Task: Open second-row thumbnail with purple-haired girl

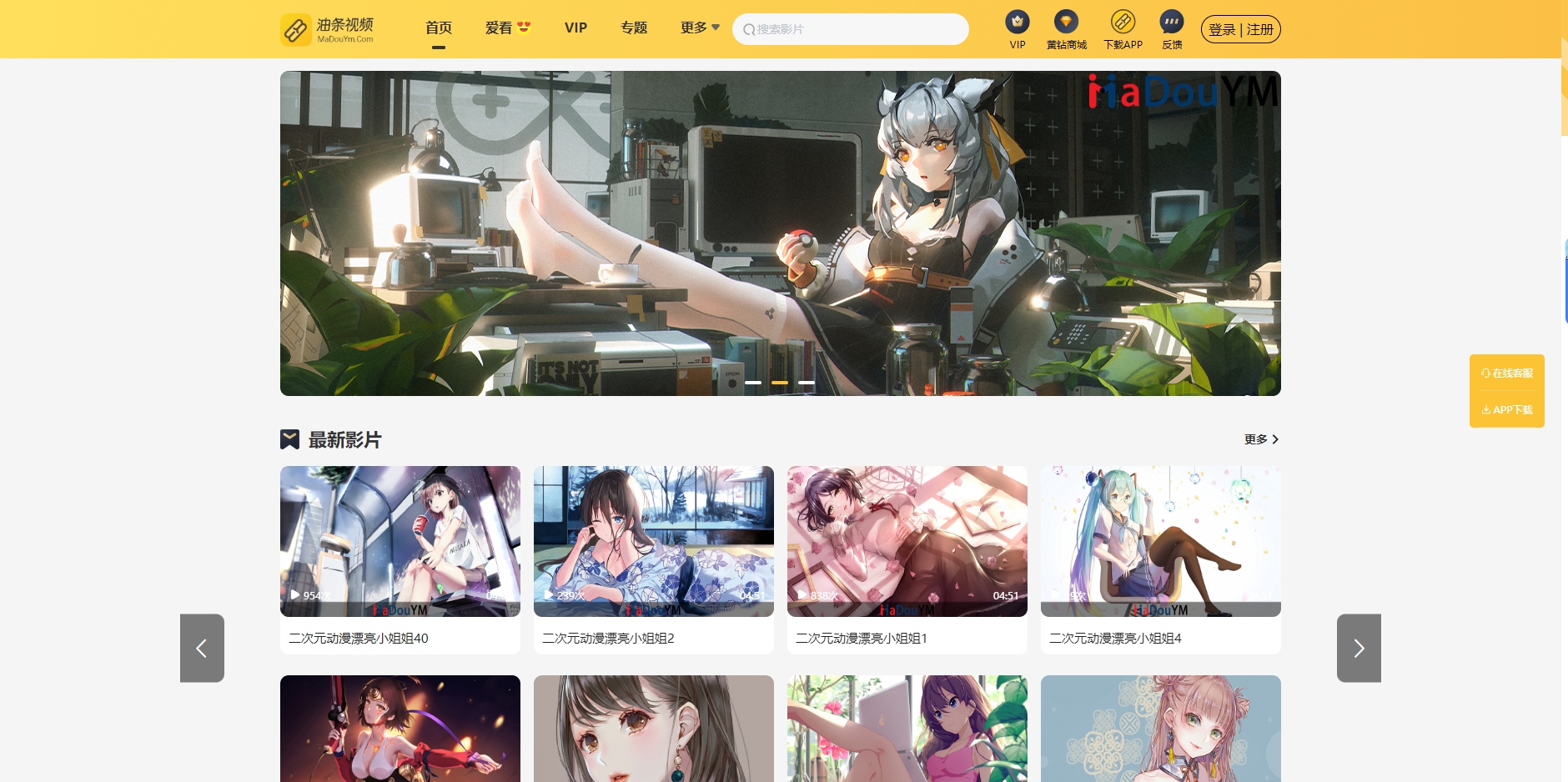Action: tap(907, 729)
